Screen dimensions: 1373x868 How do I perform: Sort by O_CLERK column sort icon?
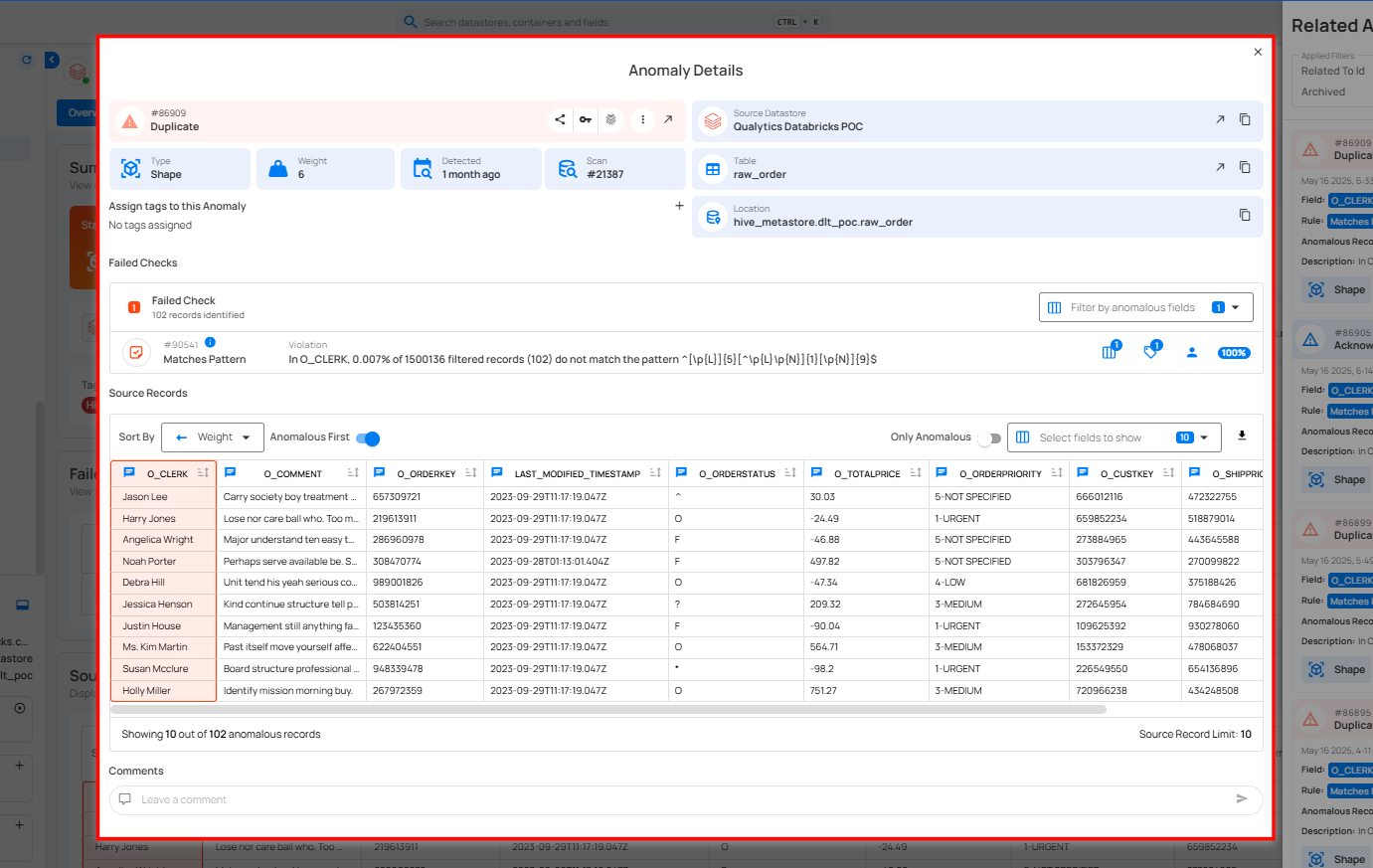pyautogui.click(x=203, y=473)
